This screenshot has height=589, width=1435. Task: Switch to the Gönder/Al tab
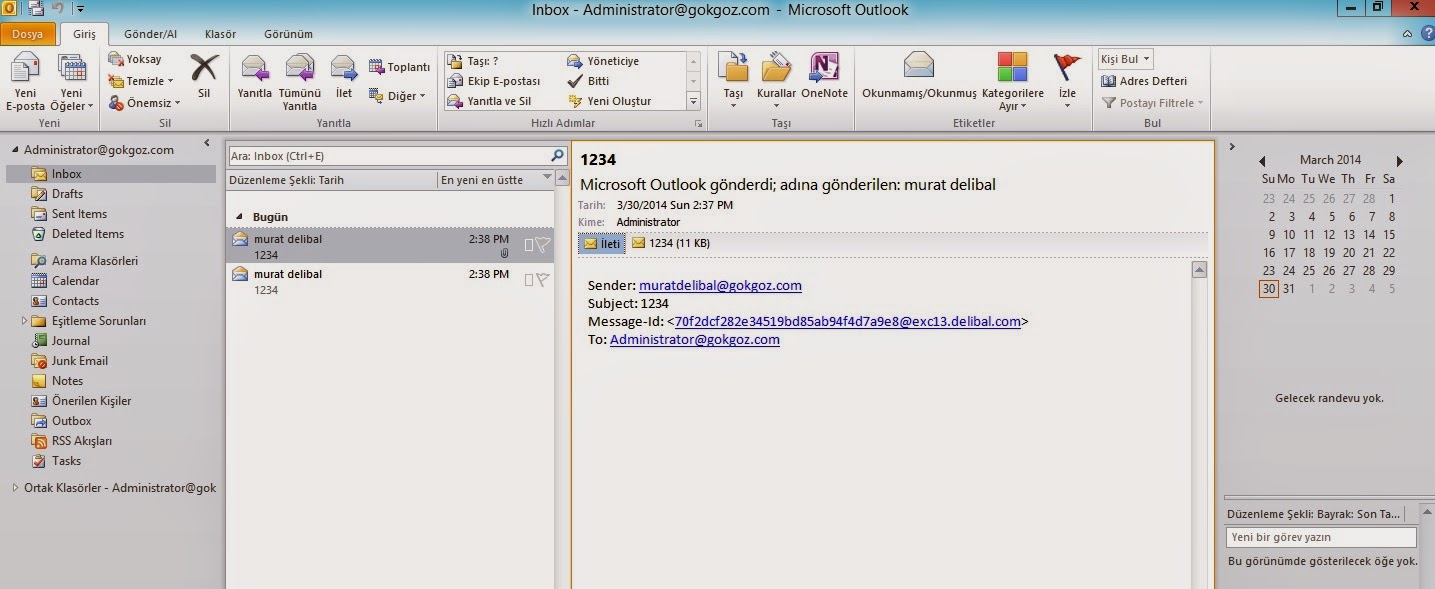click(150, 34)
